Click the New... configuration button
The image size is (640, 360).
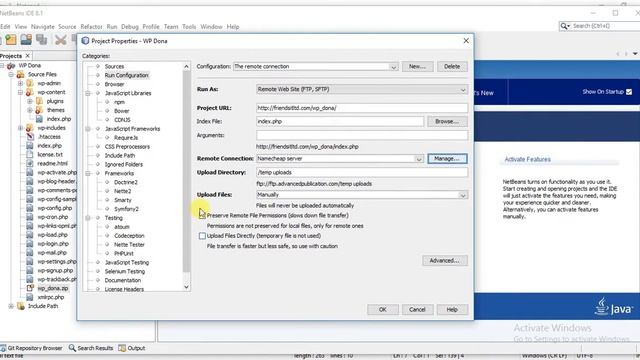tap(417, 67)
